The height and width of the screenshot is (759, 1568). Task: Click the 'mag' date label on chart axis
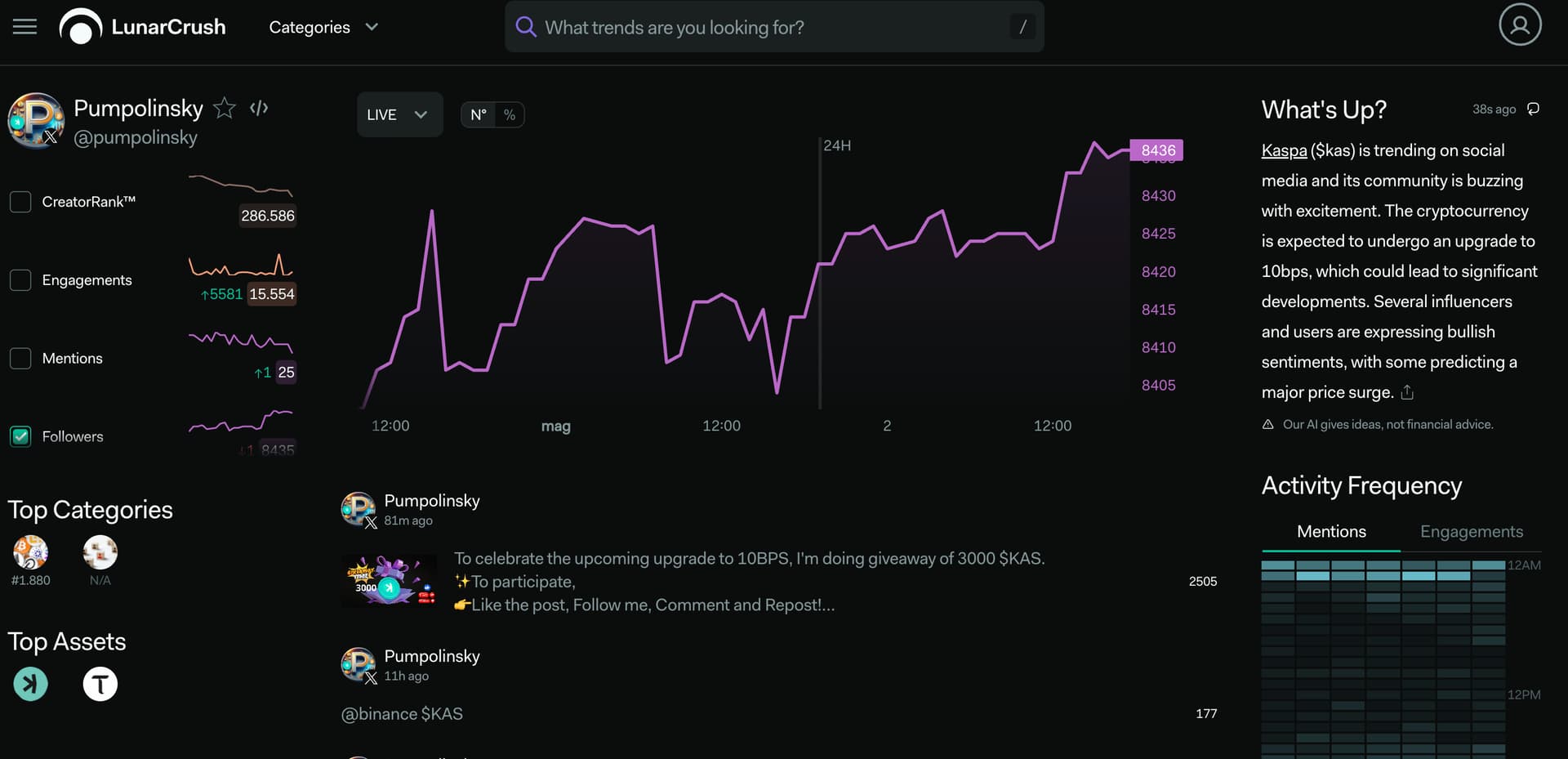555,426
